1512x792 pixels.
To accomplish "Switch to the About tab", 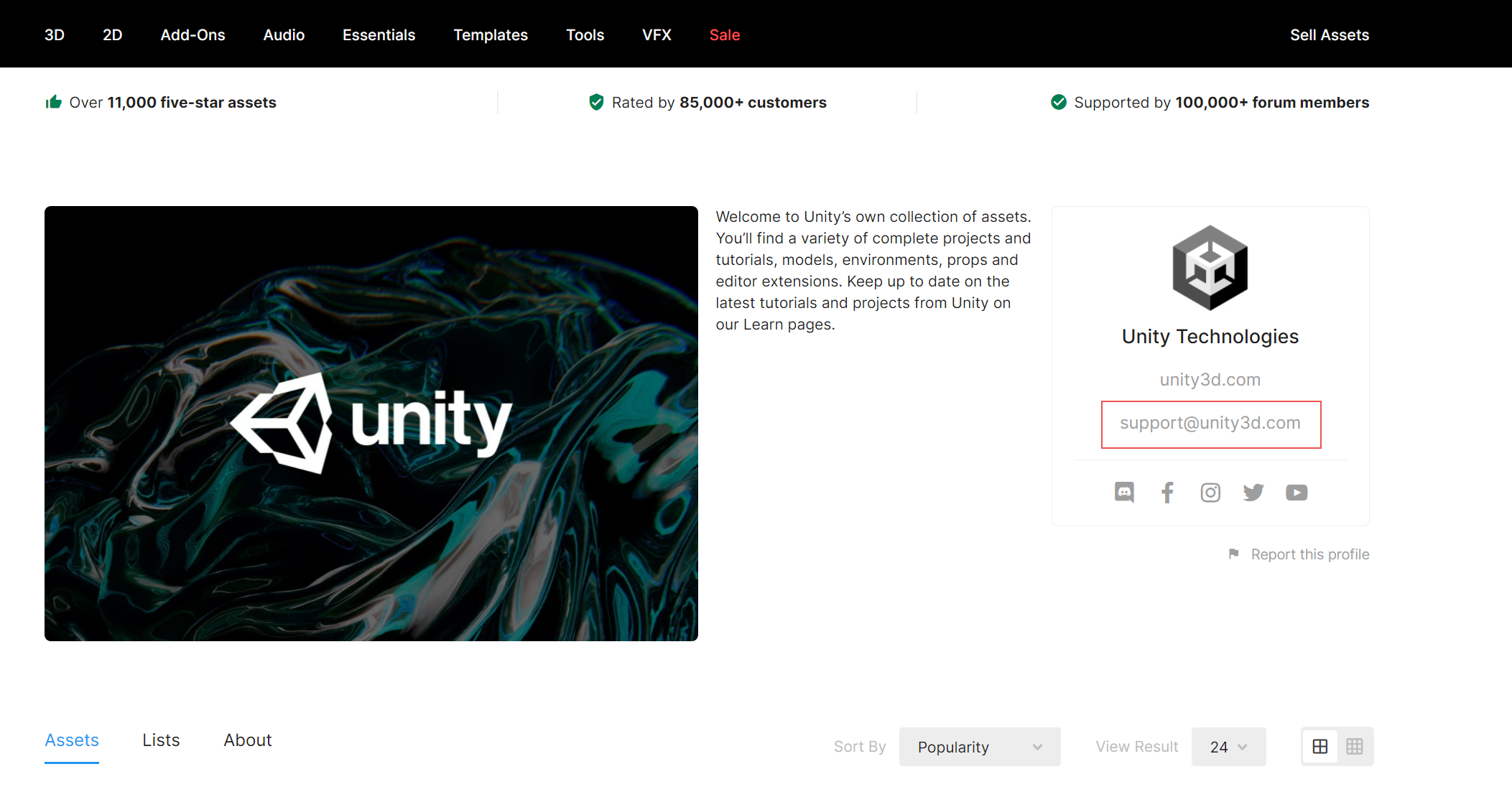I will [248, 740].
